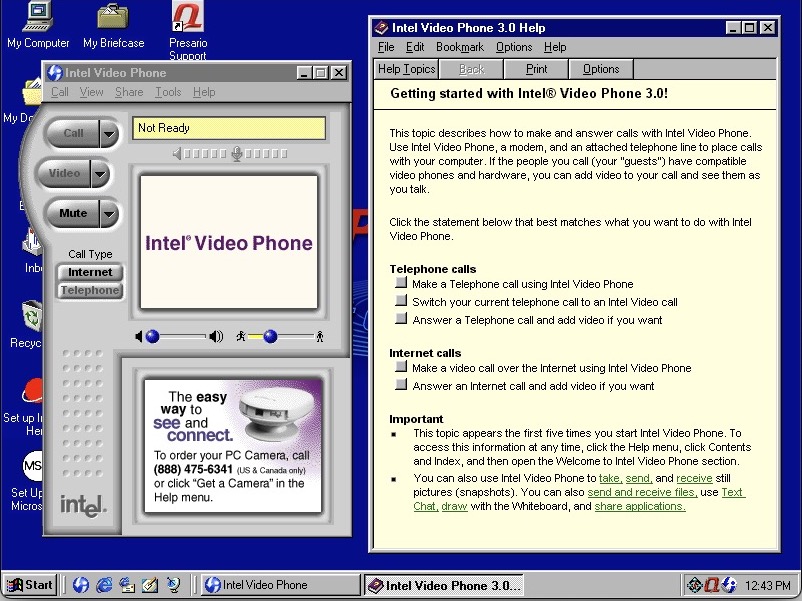Click the 'Not Ready' status field
Screen dimensions: 802x601
click(228, 128)
